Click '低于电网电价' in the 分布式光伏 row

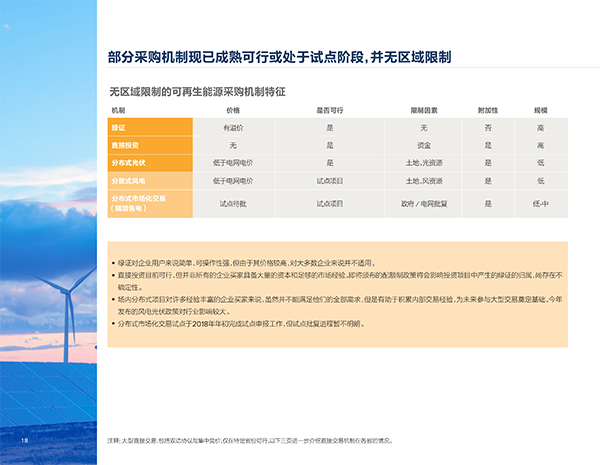point(233,163)
